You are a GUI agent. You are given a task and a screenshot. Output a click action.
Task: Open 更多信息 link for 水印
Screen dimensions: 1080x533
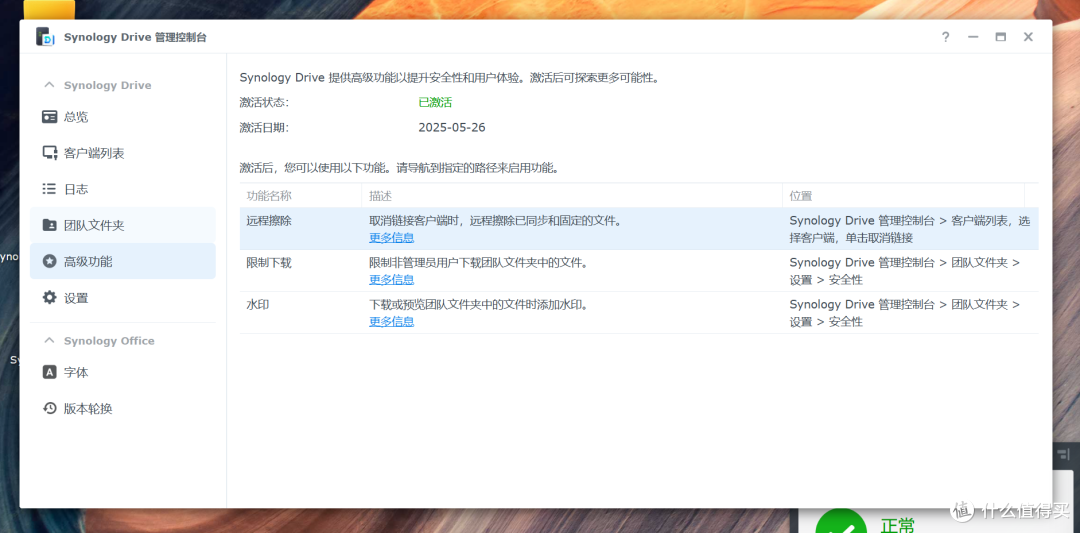click(391, 322)
